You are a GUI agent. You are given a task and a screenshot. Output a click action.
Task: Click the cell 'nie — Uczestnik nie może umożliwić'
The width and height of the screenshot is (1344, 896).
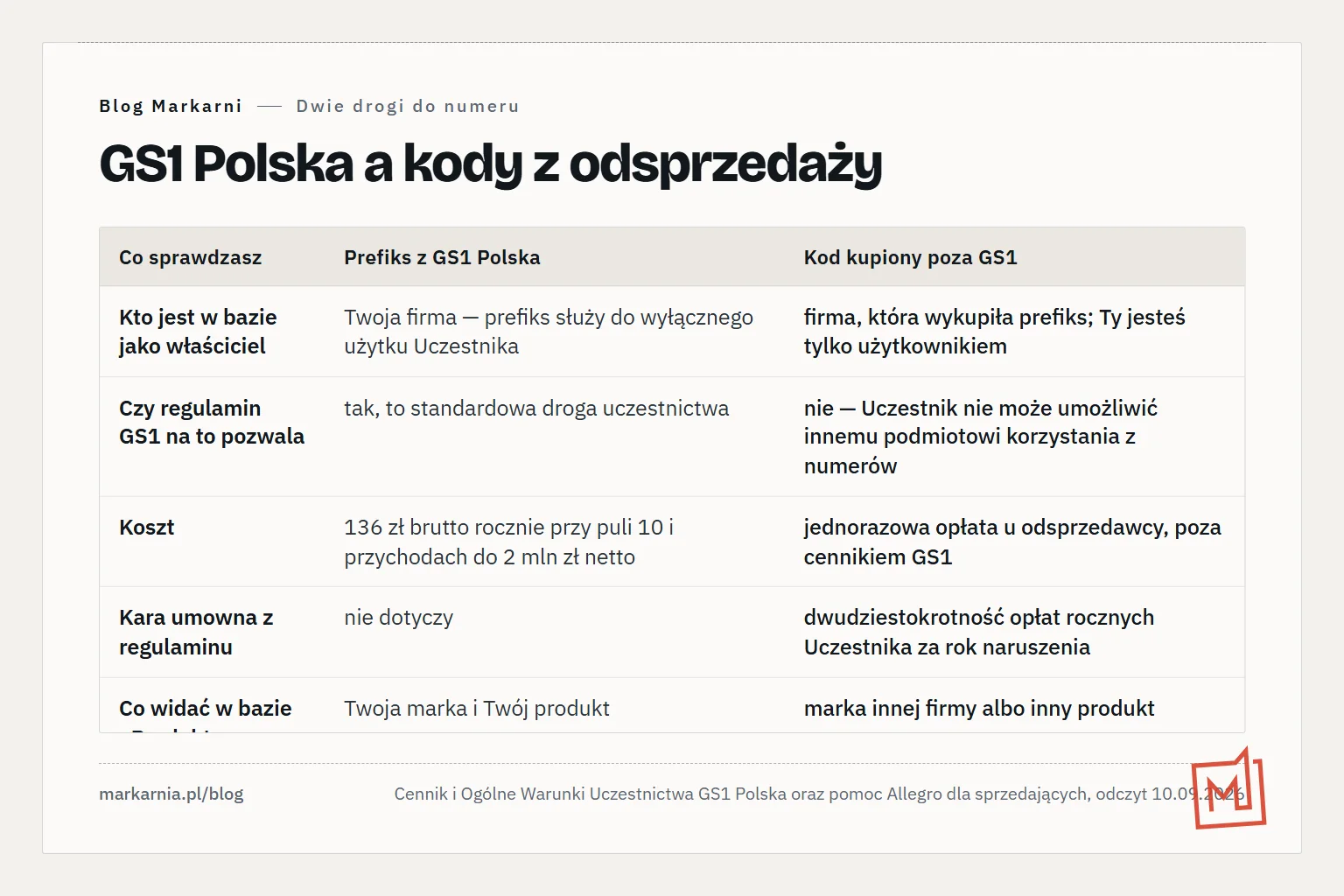pos(981,437)
